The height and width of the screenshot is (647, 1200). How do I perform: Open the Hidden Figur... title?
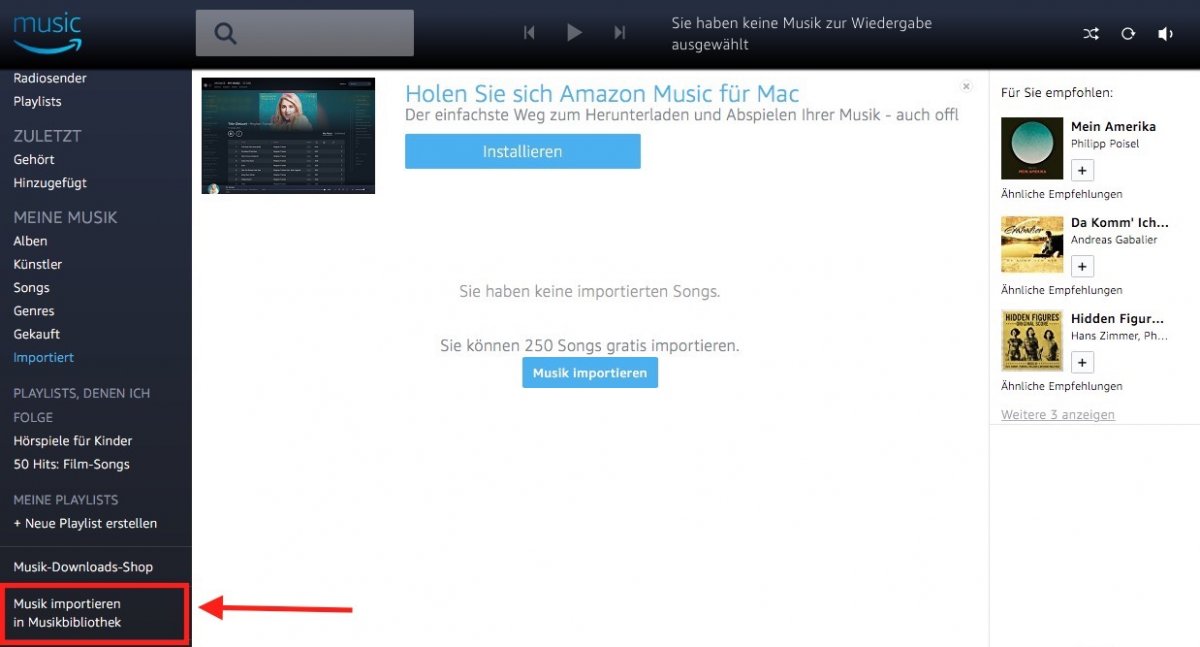click(x=1119, y=319)
